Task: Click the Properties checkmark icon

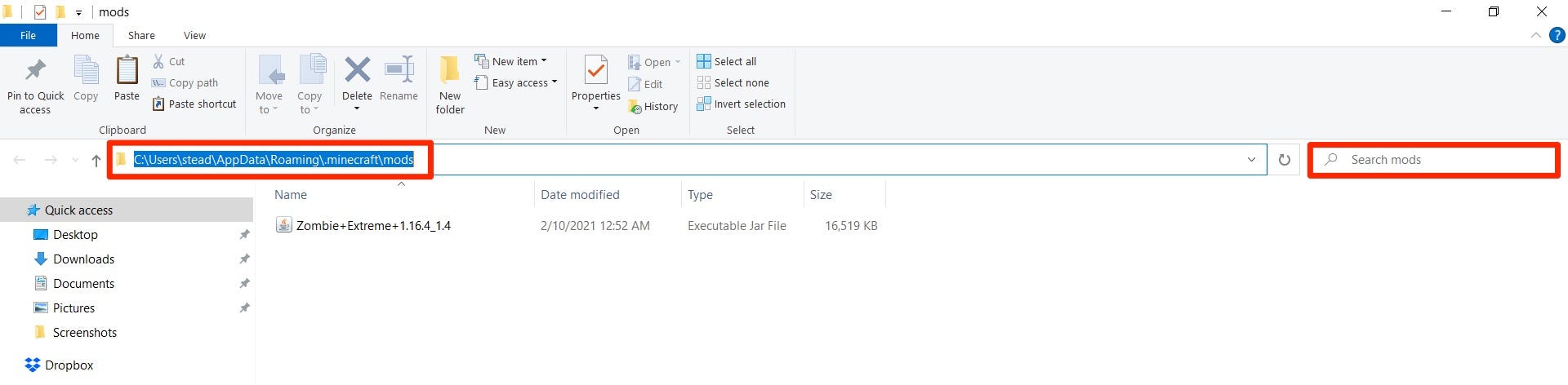Action: pyautogui.click(x=596, y=70)
